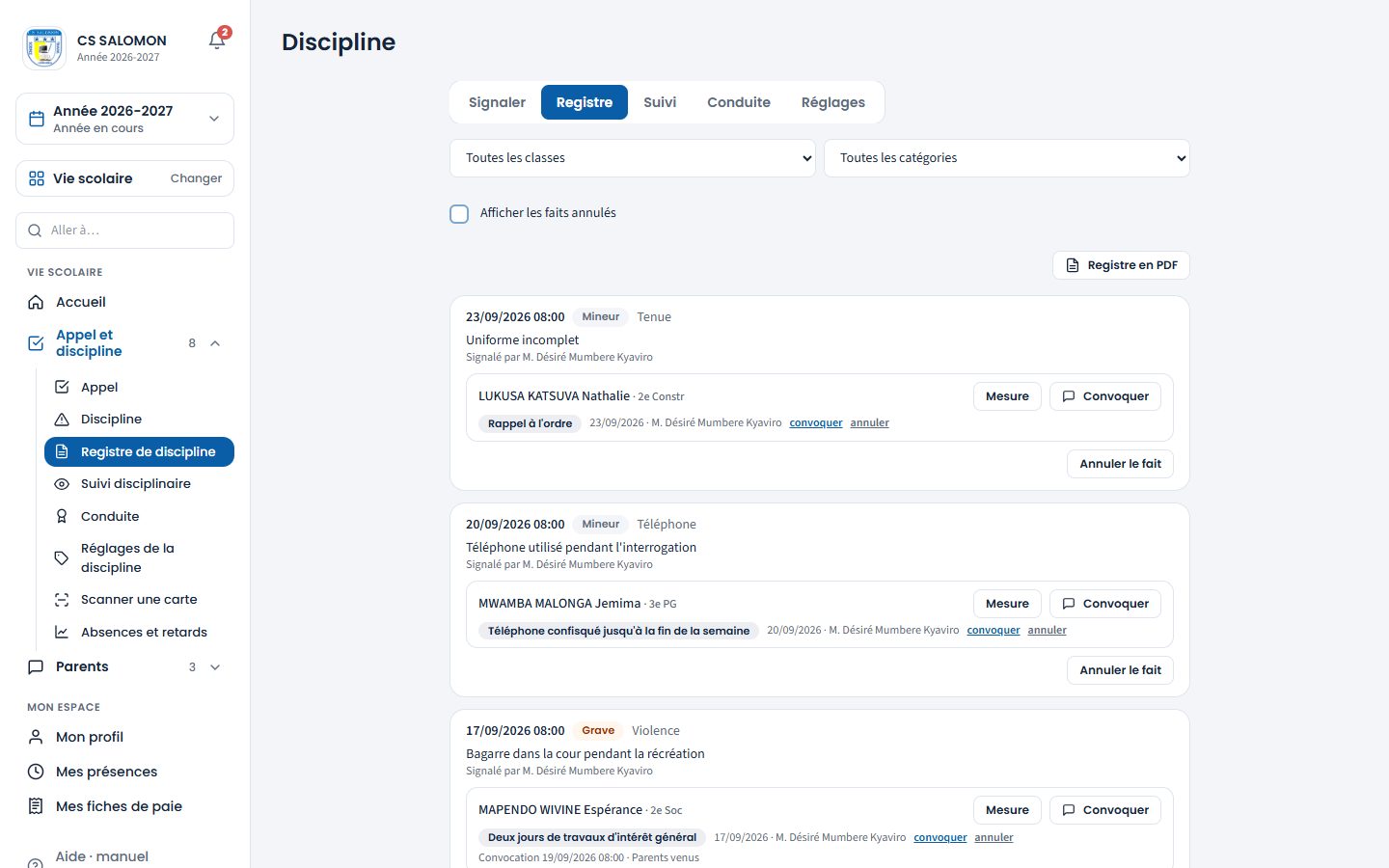The height and width of the screenshot is (868, 1389).
Task: Click annuler link beside Deux jours de travaux
Action: [x=994, y=838]
